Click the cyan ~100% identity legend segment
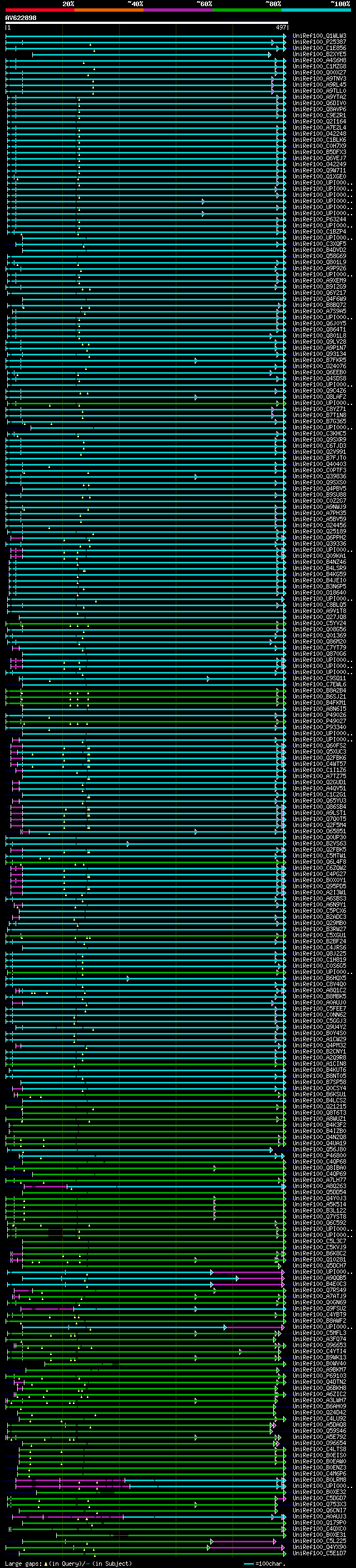 pyautogui.click(x=316, y=10)
